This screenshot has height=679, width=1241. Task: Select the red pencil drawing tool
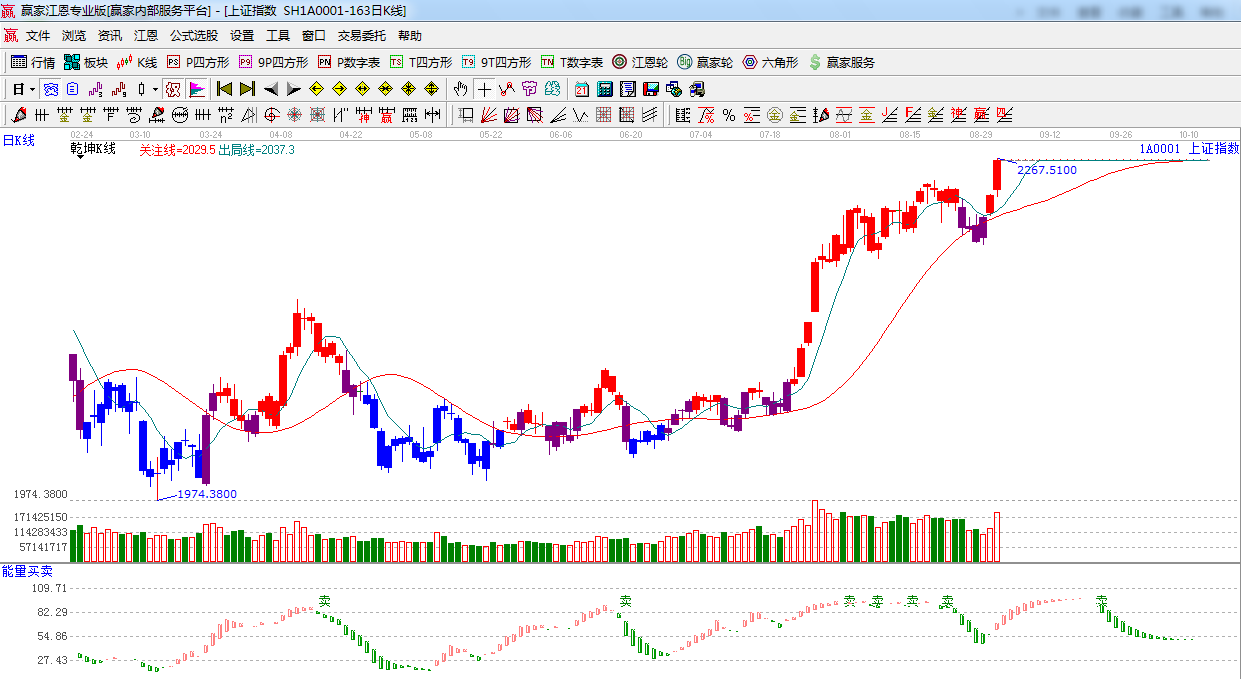click(x=17, y=115)
